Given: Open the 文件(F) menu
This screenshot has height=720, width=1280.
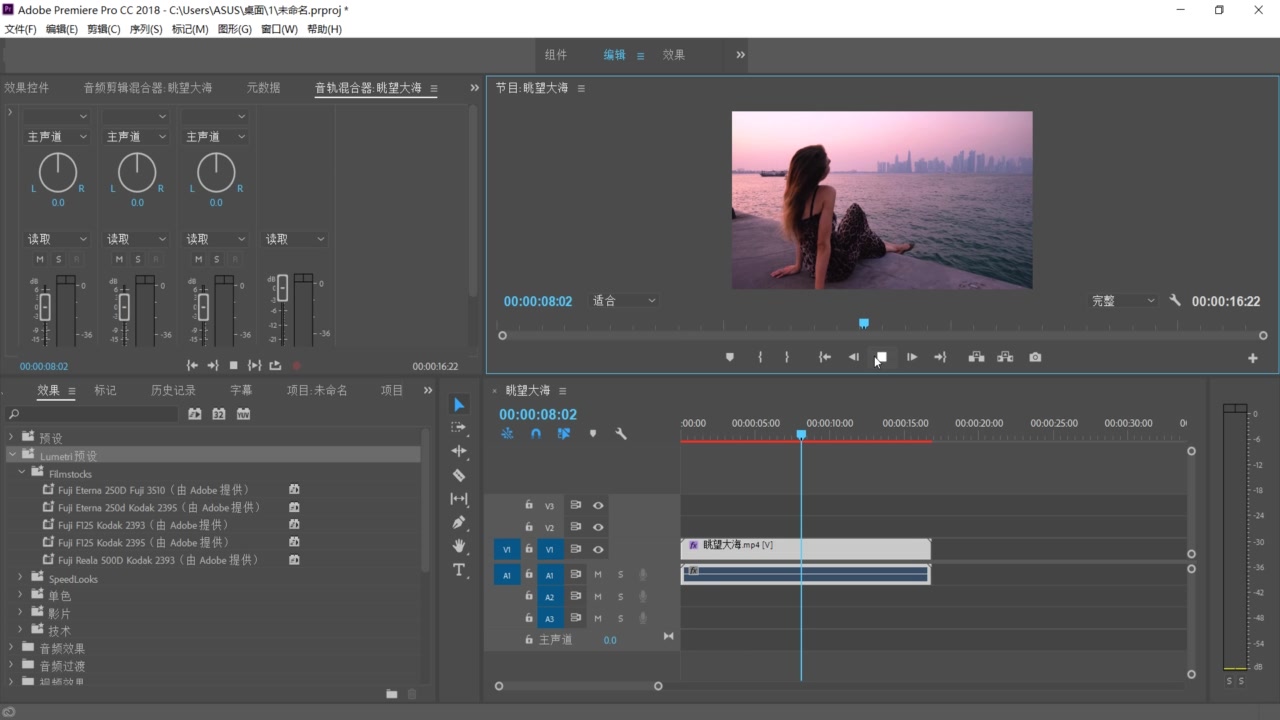Looking at the screenshot, I should pyautogui.click(x=20, y=29).
